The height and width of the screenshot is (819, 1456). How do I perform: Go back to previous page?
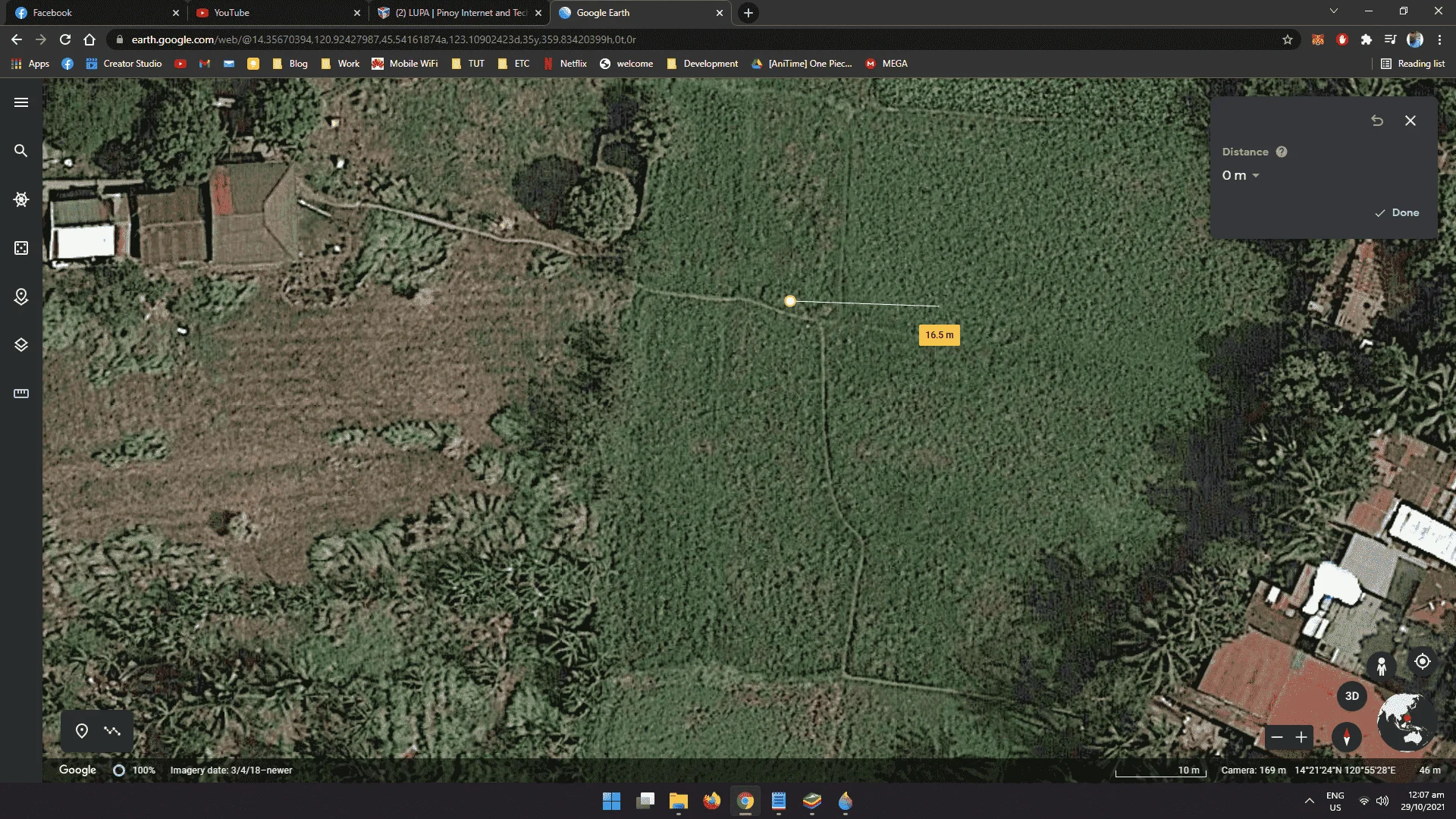[x=17, y=39]
